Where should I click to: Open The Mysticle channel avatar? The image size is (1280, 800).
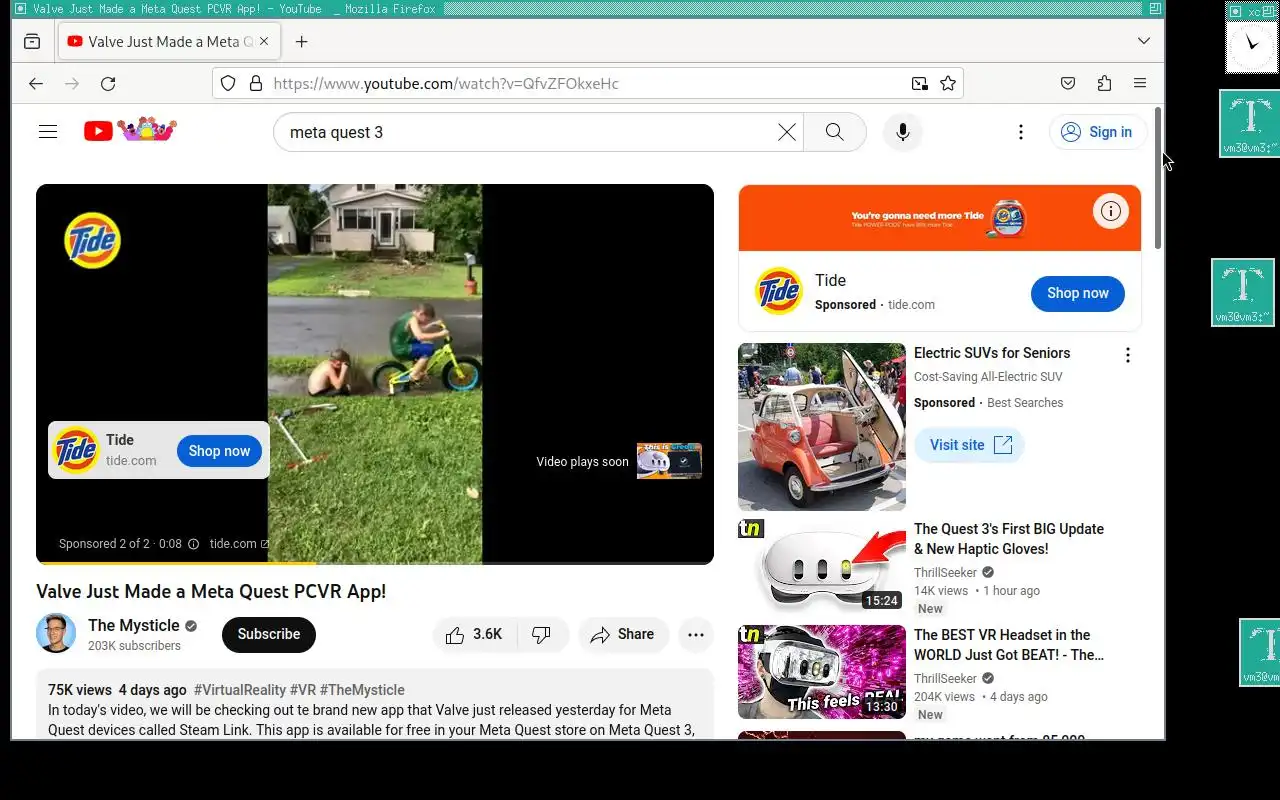(x=56, y=633)
